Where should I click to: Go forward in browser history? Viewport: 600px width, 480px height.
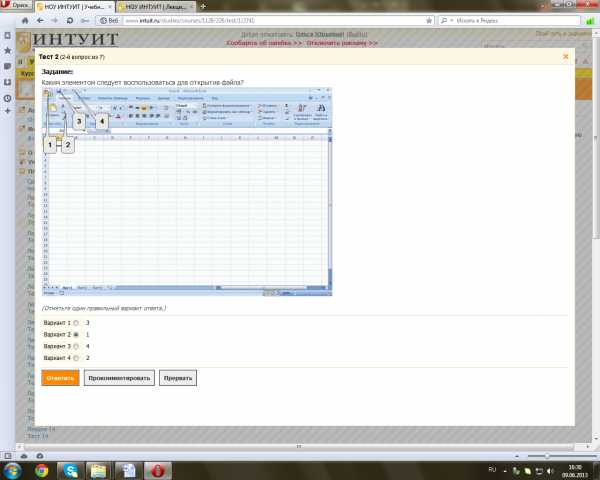(55, 20)
